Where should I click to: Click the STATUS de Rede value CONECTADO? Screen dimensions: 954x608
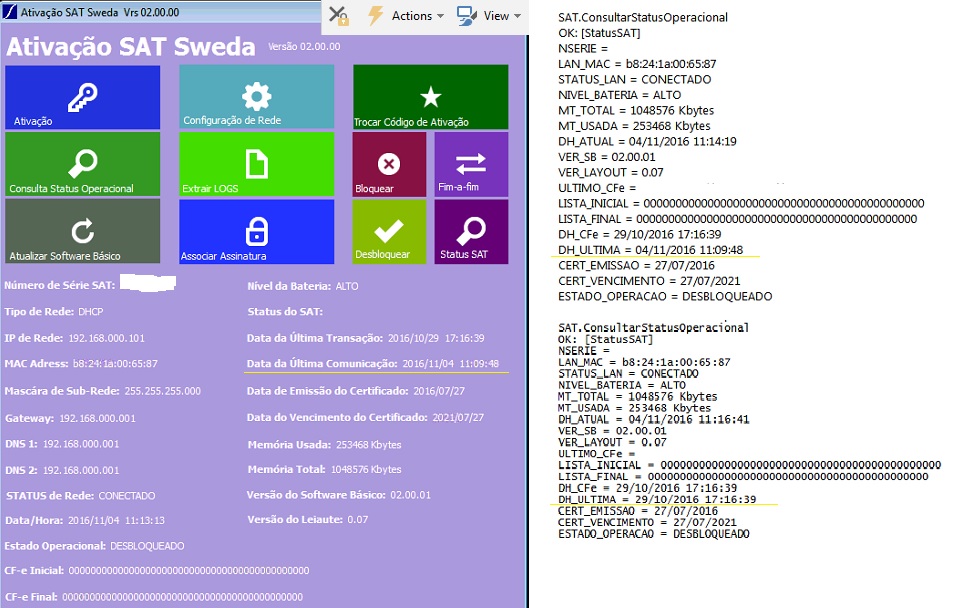pos(127,496)
